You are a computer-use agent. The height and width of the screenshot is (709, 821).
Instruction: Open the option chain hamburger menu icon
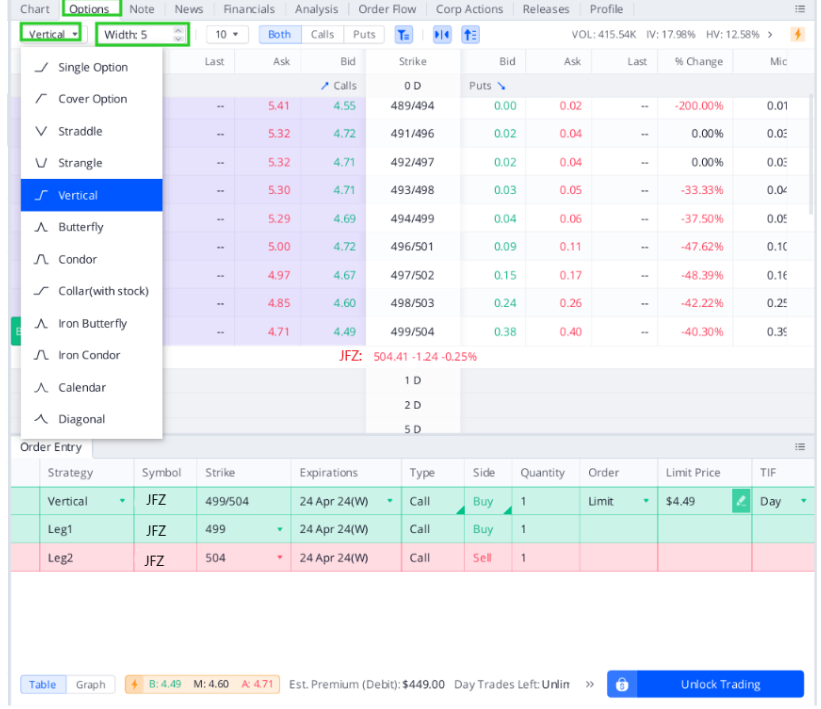point(800,9)
